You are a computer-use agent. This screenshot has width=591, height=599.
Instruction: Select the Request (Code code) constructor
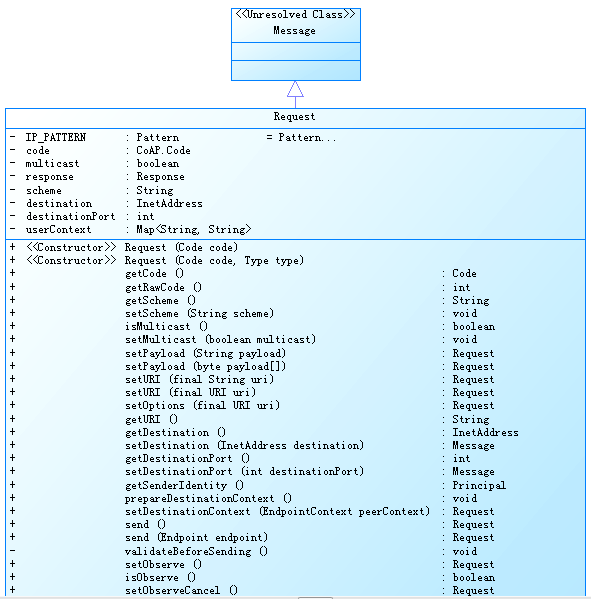click(181, 247)
